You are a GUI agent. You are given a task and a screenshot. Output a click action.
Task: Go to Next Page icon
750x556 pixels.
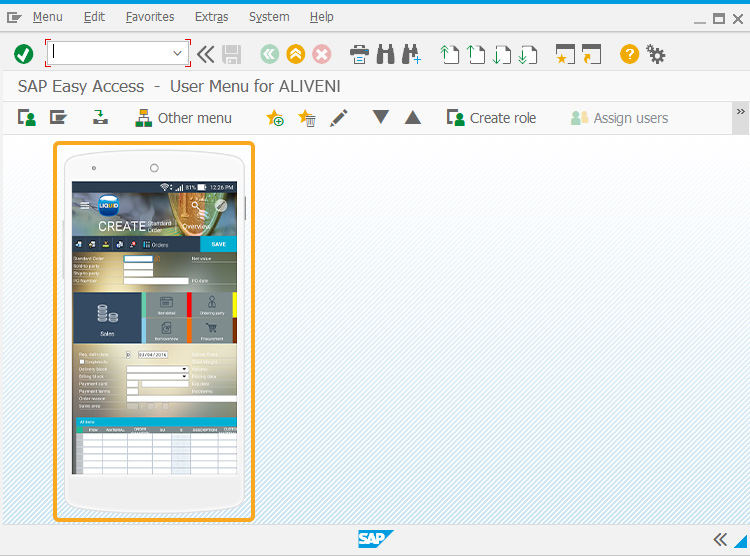[x=502, y=54]
